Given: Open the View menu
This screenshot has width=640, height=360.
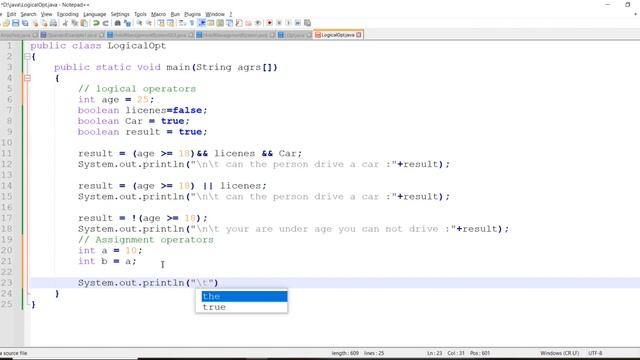Looking at the screenshot, I should pyautogui.click(x=46, y=14).
